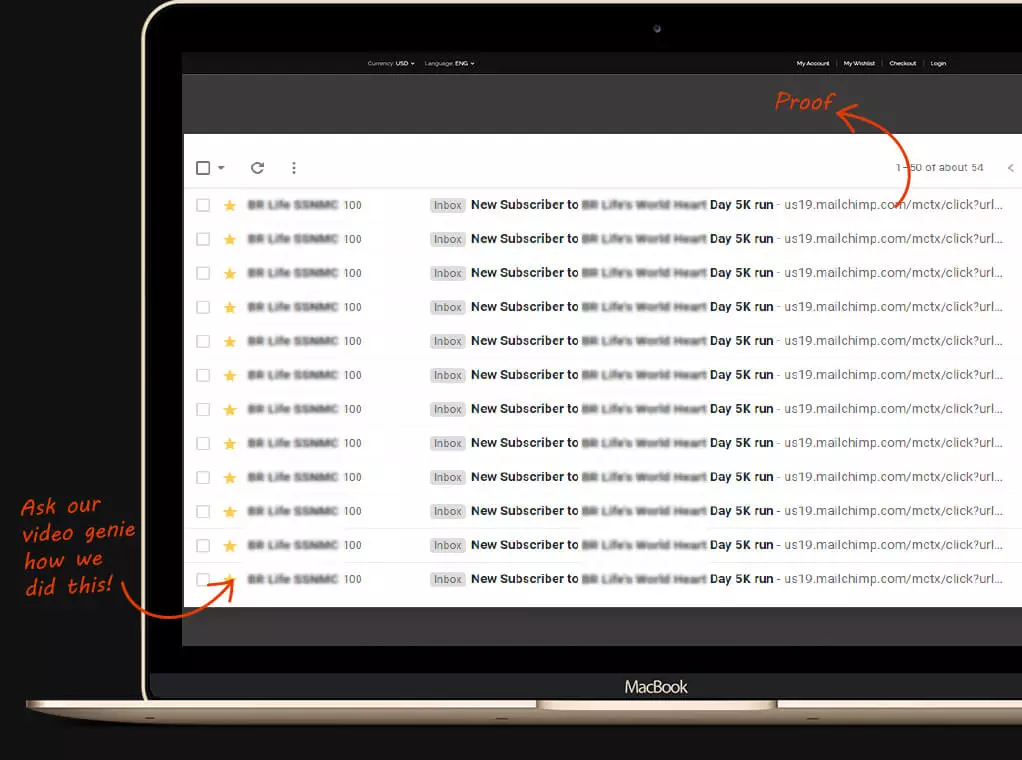The width and height of the screenshot is (1022, 760).
Task: Toggle the star on the ninth email
Action: (229, 478)
